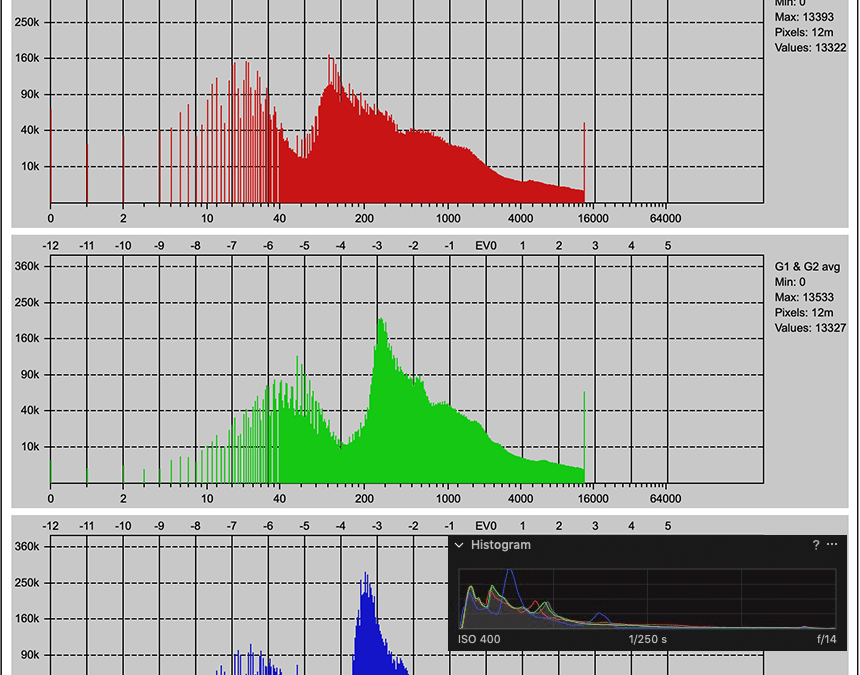This screenshot has height=675, width=860.
Task: Click Values: 13327 in green channel stats
Action: [x=810, y=327]
